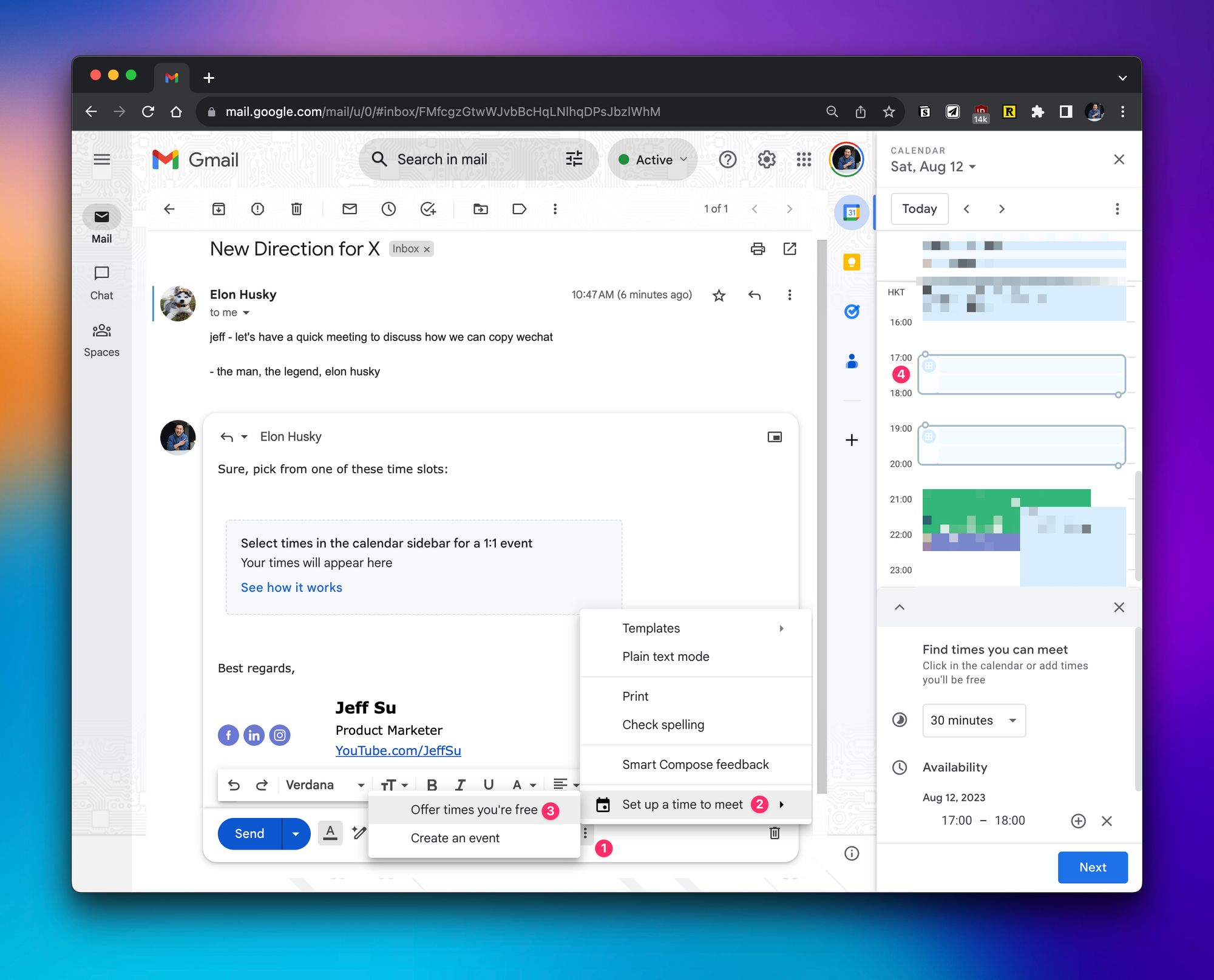Open the reply type dropdown arrow
Screen dimensions: 1214x980
[244, 437]
